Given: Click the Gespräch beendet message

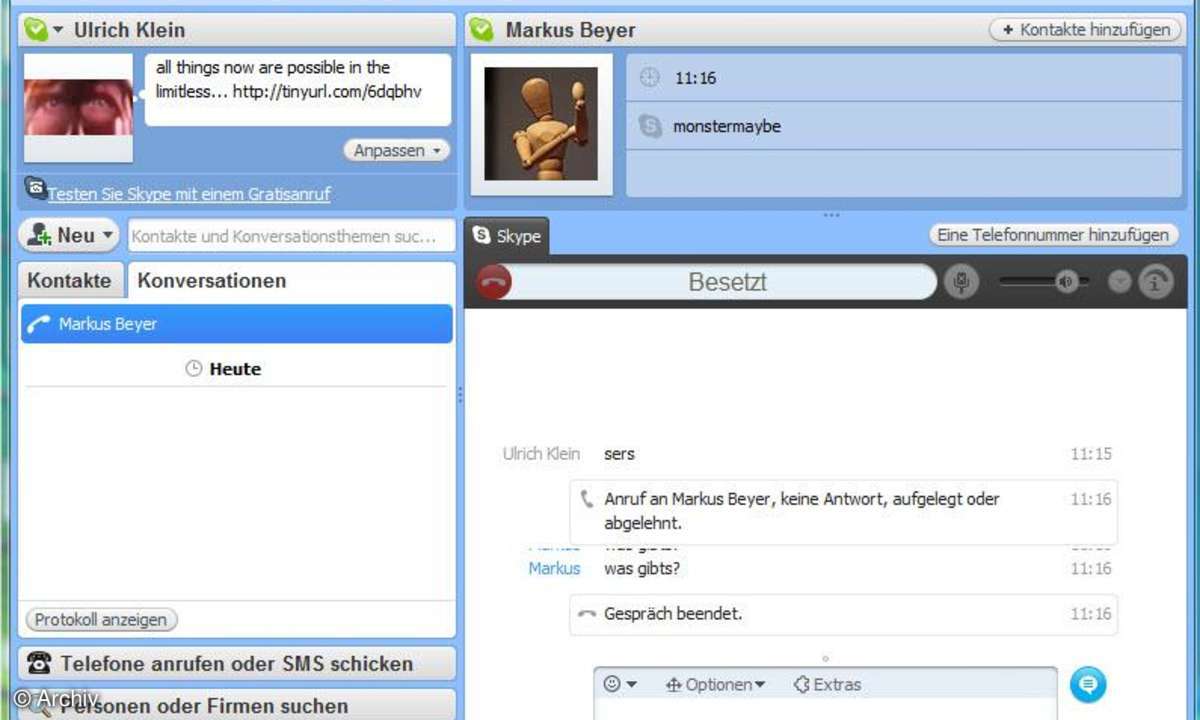Looking at the screenshot, I should click(x=843, y=614).
